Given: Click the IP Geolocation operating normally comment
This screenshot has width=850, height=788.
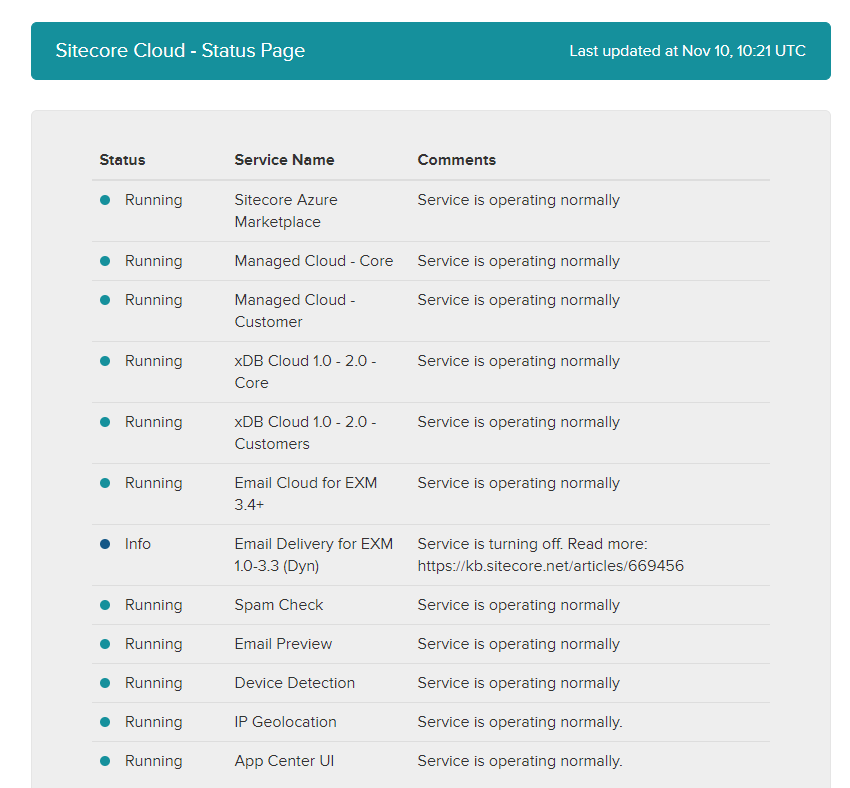Looking at the screenshot, I should [520, 722].
